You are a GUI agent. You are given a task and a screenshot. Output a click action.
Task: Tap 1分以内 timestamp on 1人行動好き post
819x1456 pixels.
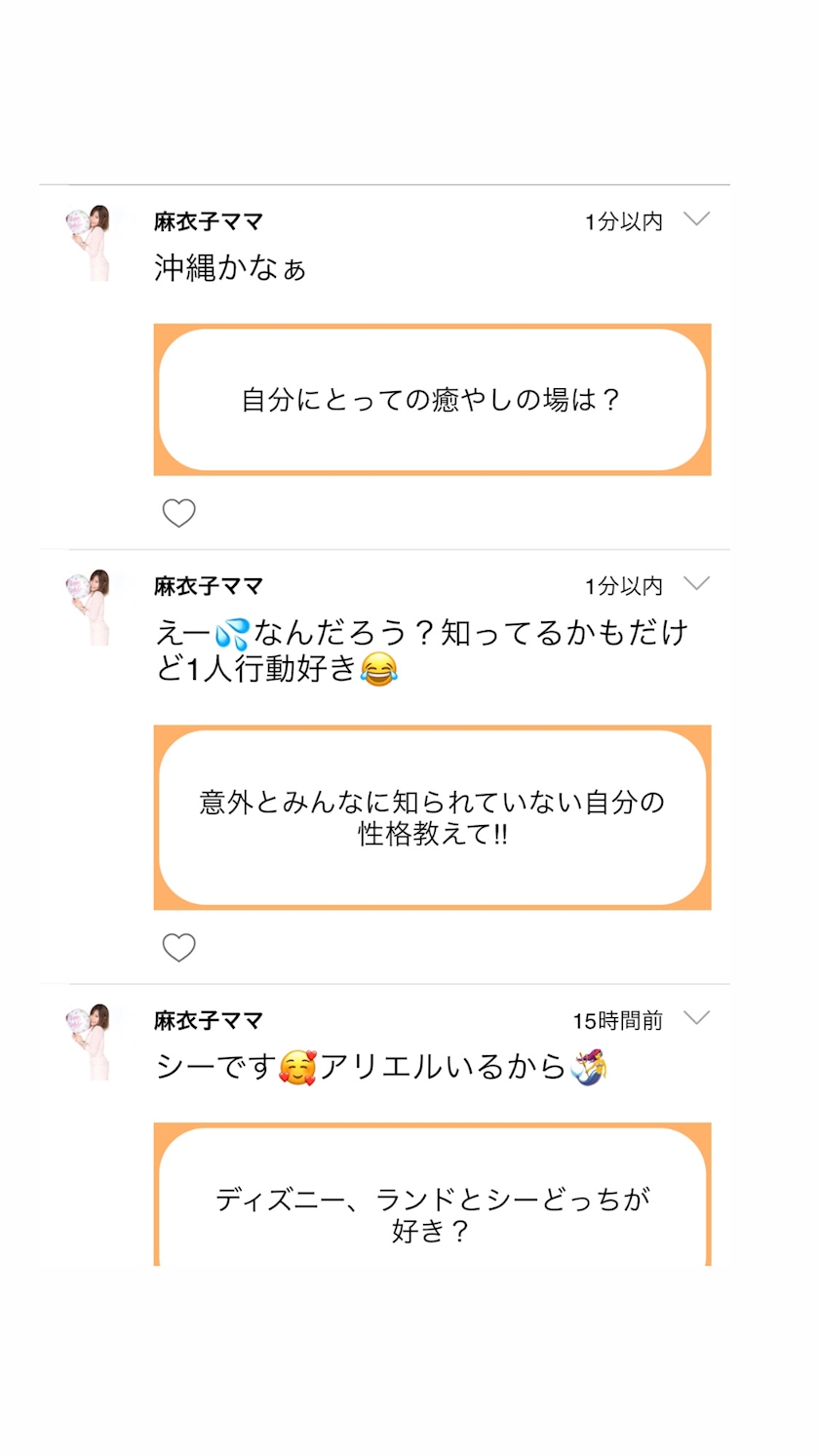[x=623, y=587]
